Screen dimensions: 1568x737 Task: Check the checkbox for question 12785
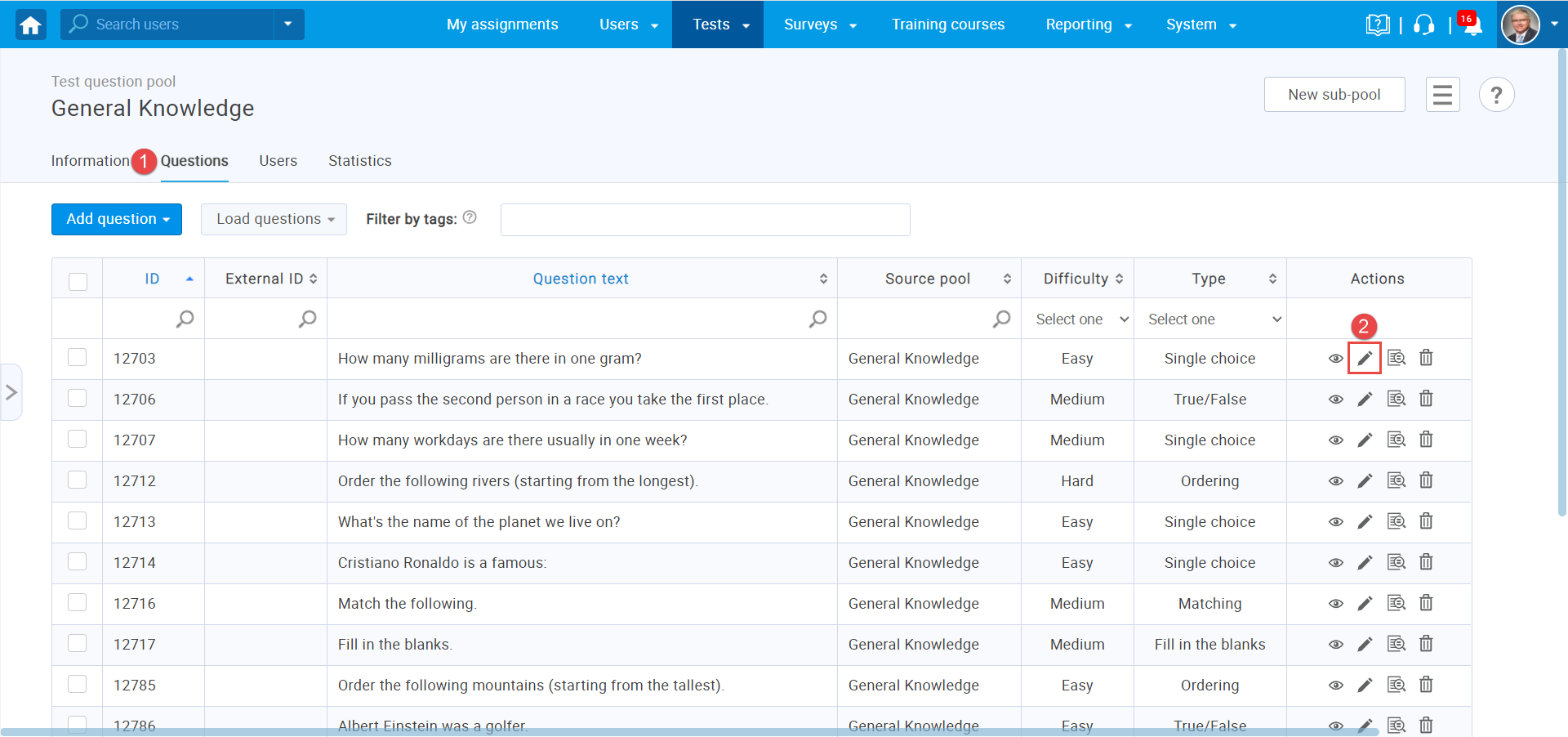[x=77, y=684]
